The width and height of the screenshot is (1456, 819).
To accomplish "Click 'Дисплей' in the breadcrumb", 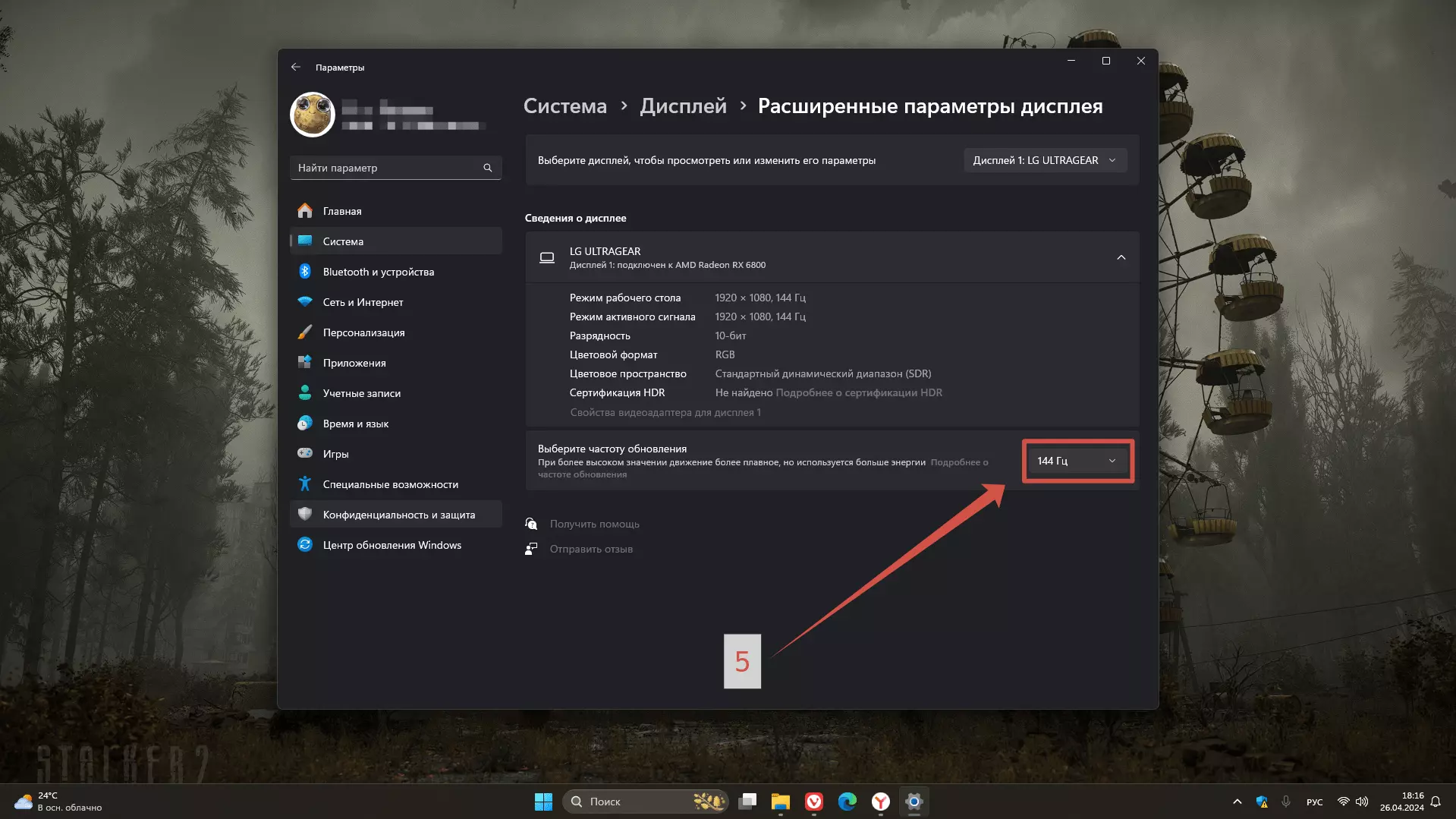I will click(x=683, y=106).
